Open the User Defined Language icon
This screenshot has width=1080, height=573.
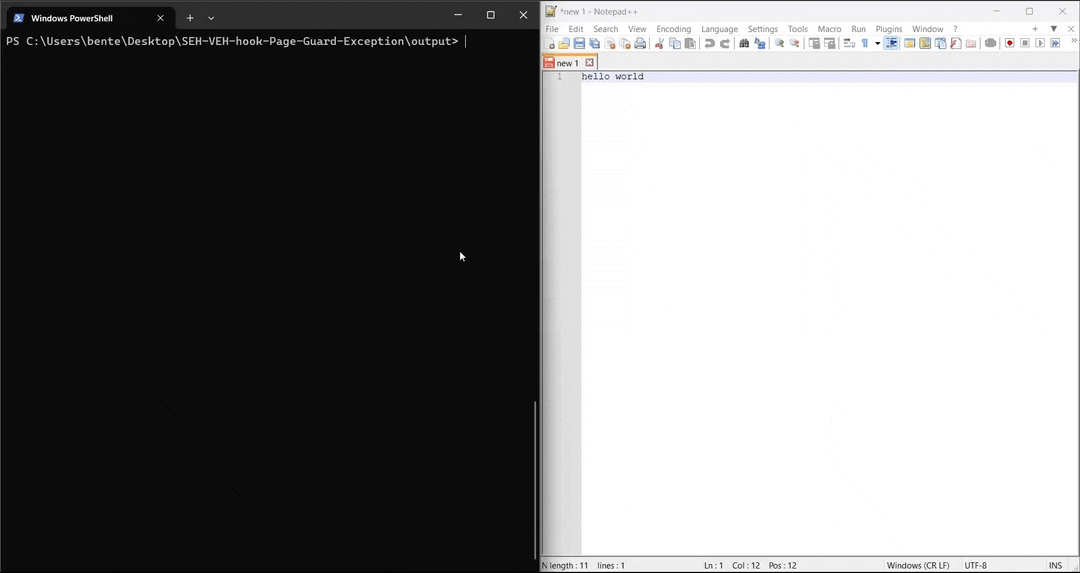(909, 43)
